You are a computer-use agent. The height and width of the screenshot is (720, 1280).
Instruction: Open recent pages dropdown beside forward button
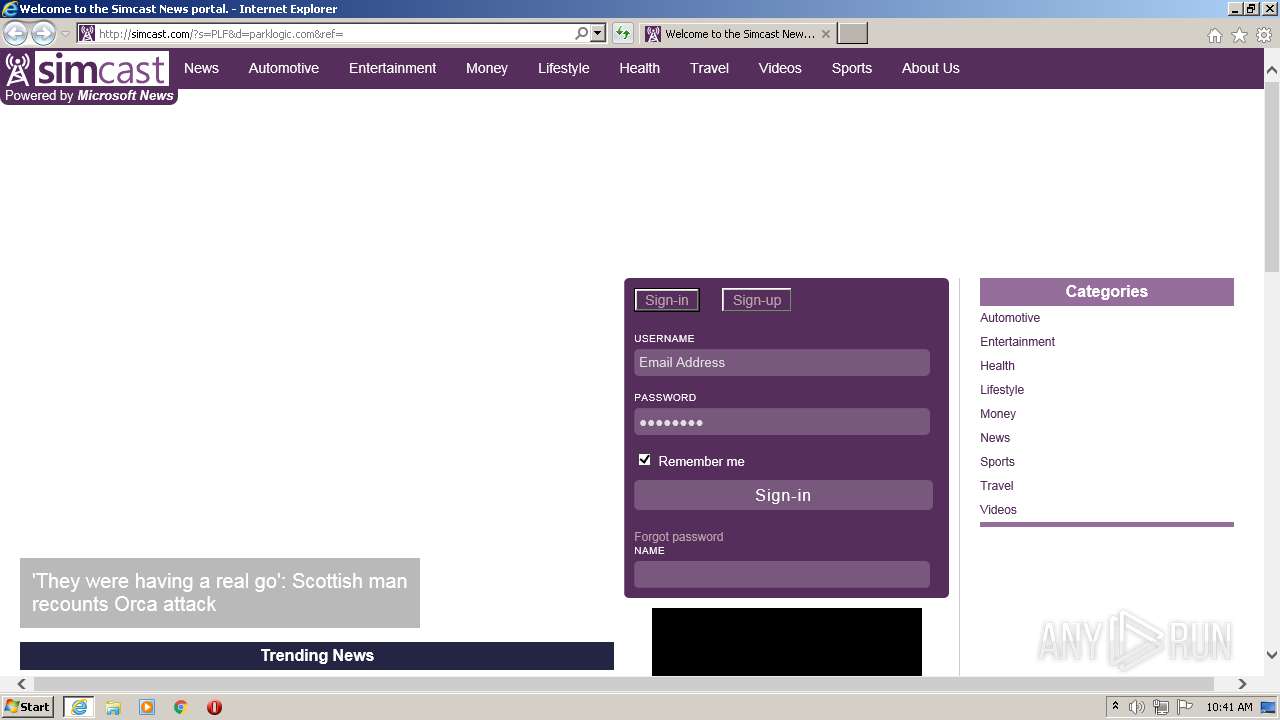point(65,34)
